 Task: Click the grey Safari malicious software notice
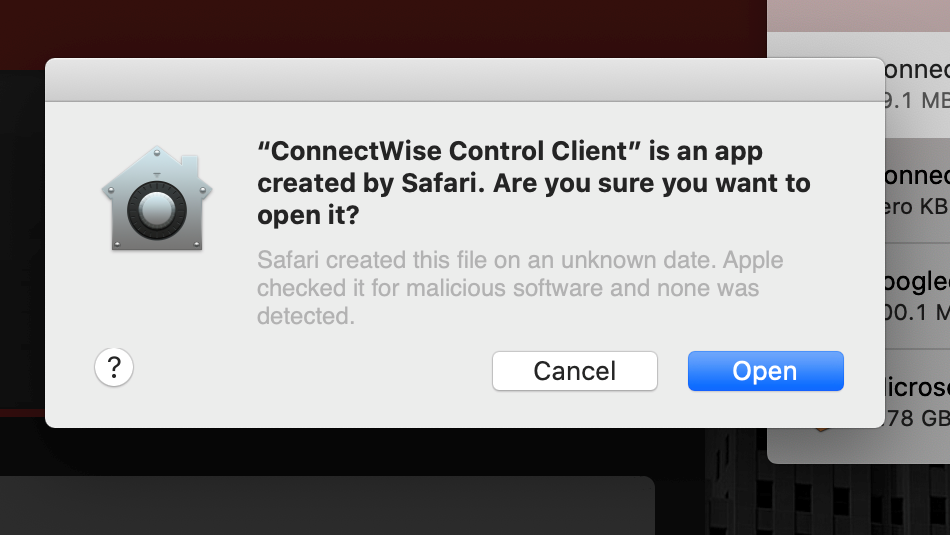(x=520, y=288)
